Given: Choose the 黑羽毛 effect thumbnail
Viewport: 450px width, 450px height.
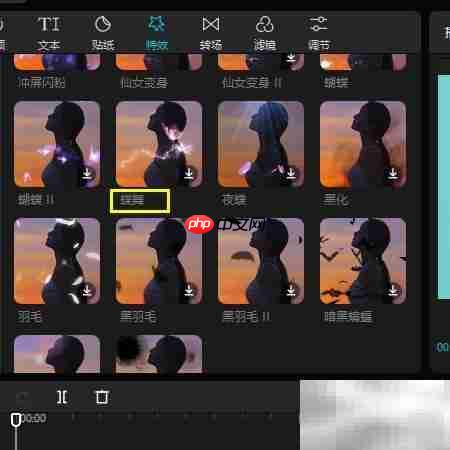Looking at the screenshot, I should pyautogui.click(x=159, y=261).
